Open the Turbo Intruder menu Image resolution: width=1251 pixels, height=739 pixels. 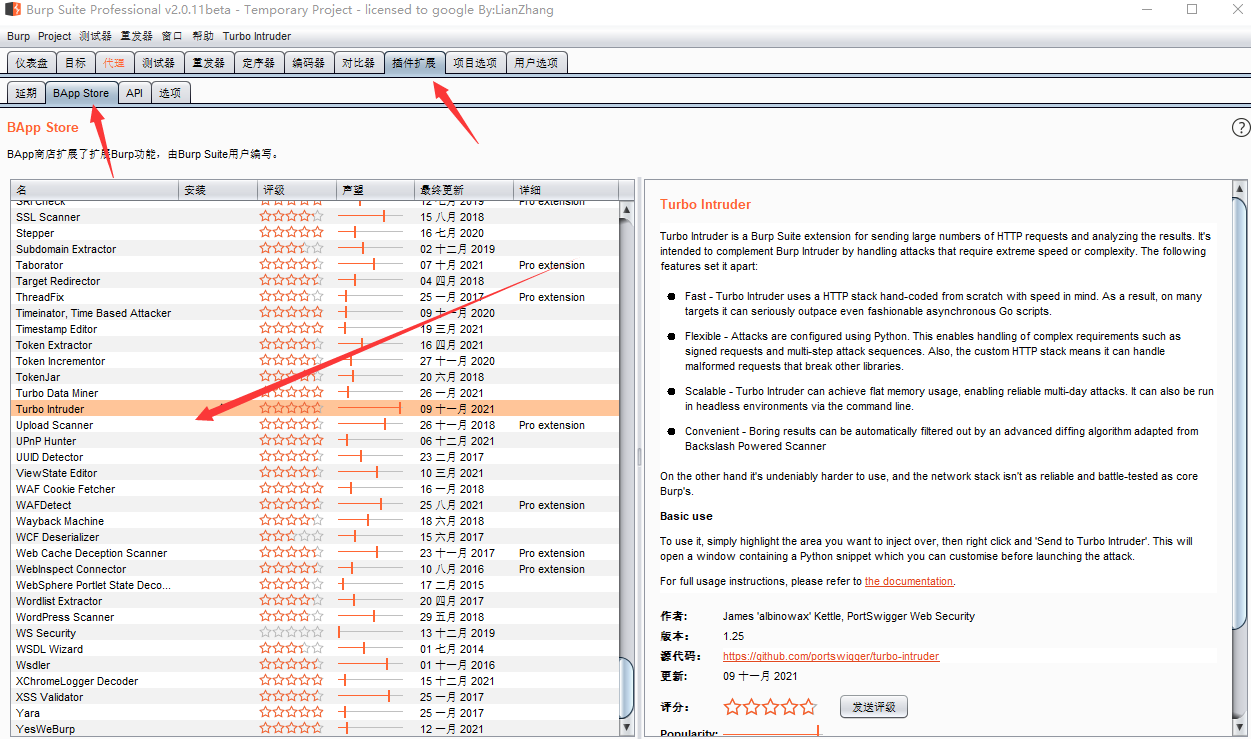click(256, 36)
